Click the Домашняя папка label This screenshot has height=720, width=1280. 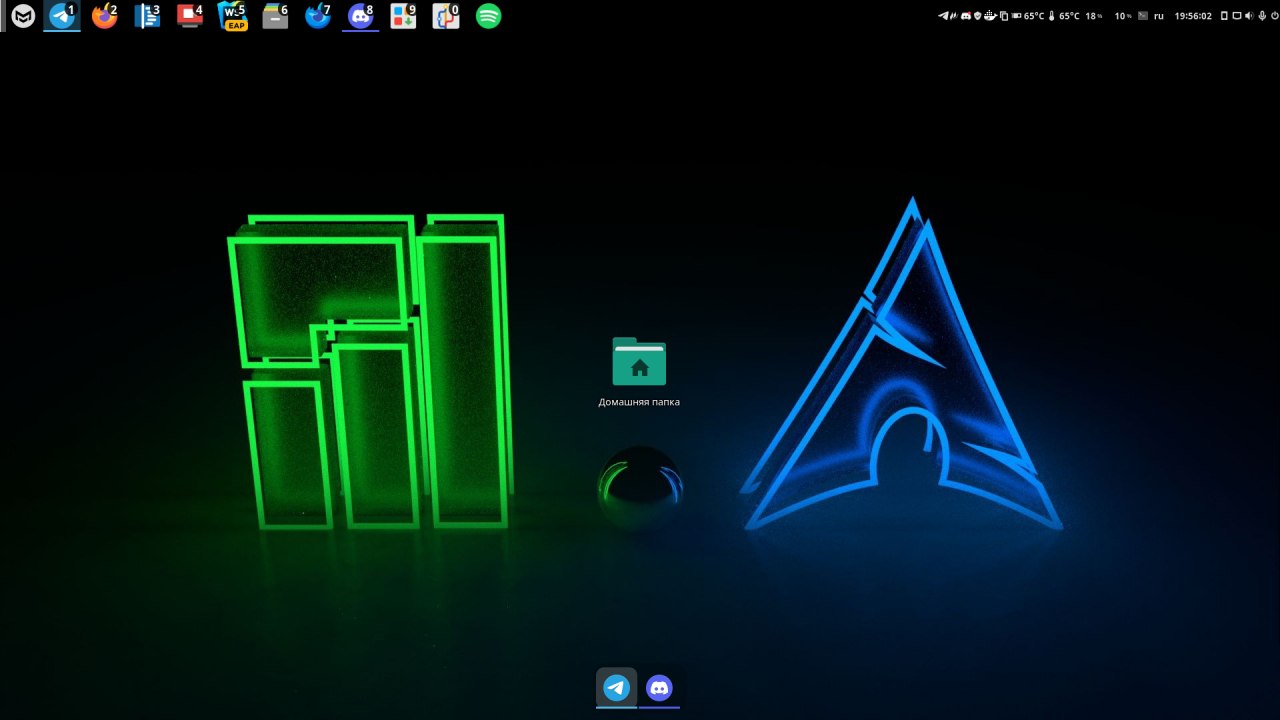[639, 402]
